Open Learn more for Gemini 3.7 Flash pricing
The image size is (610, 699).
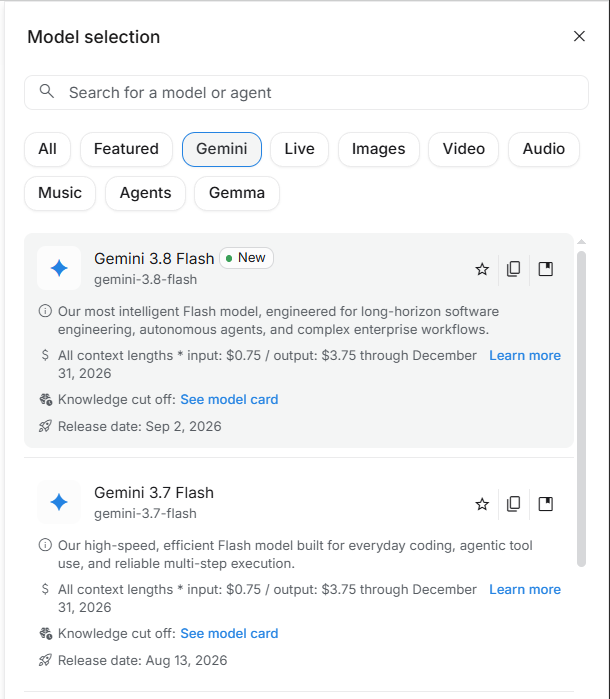(525, 590)
